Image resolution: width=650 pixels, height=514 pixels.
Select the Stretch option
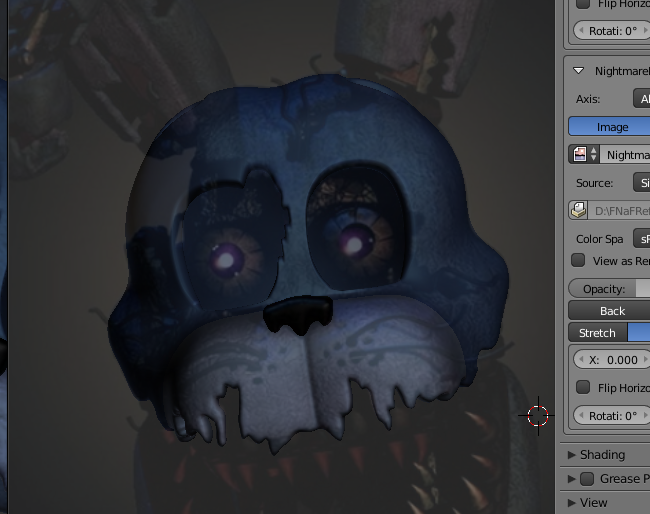click(x=597, y=333)
